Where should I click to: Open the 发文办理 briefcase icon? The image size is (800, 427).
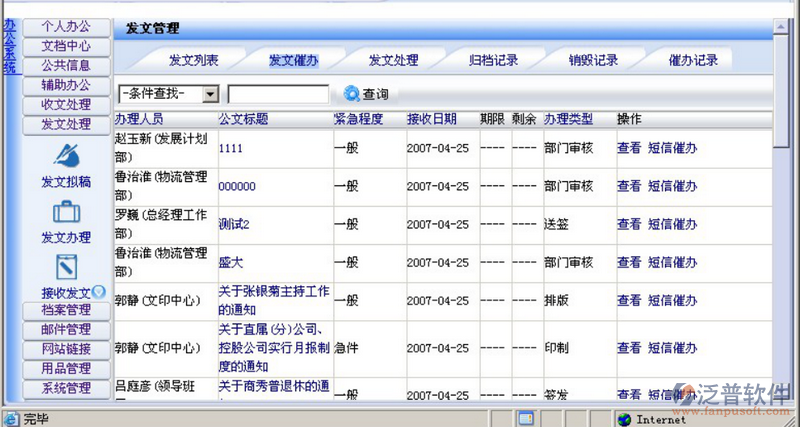pos(66,212)
